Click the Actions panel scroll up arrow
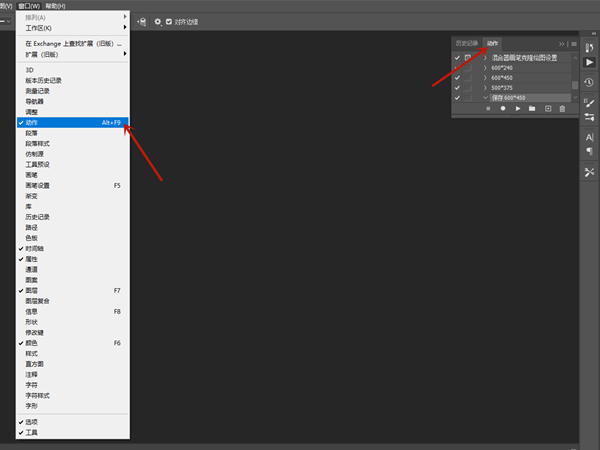600x450 pixels. pyautogui.click(x=575, y=57)
